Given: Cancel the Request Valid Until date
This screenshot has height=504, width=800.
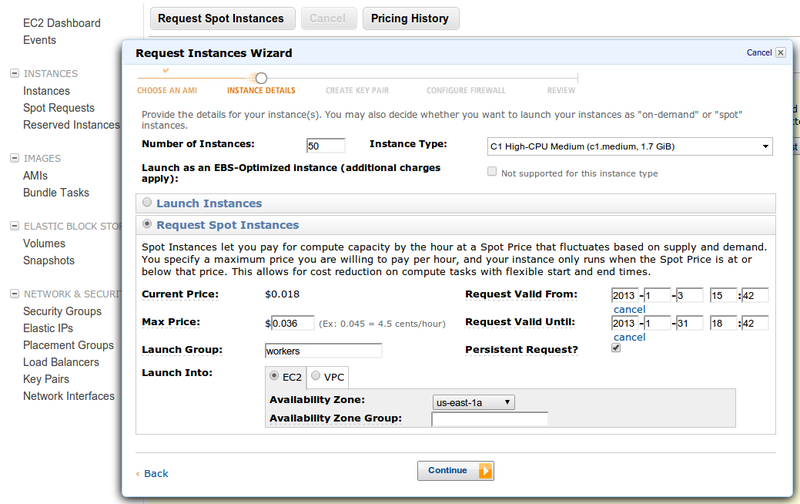Looking at the screenshot, I should pyautogui.click(x=629, y=338).
